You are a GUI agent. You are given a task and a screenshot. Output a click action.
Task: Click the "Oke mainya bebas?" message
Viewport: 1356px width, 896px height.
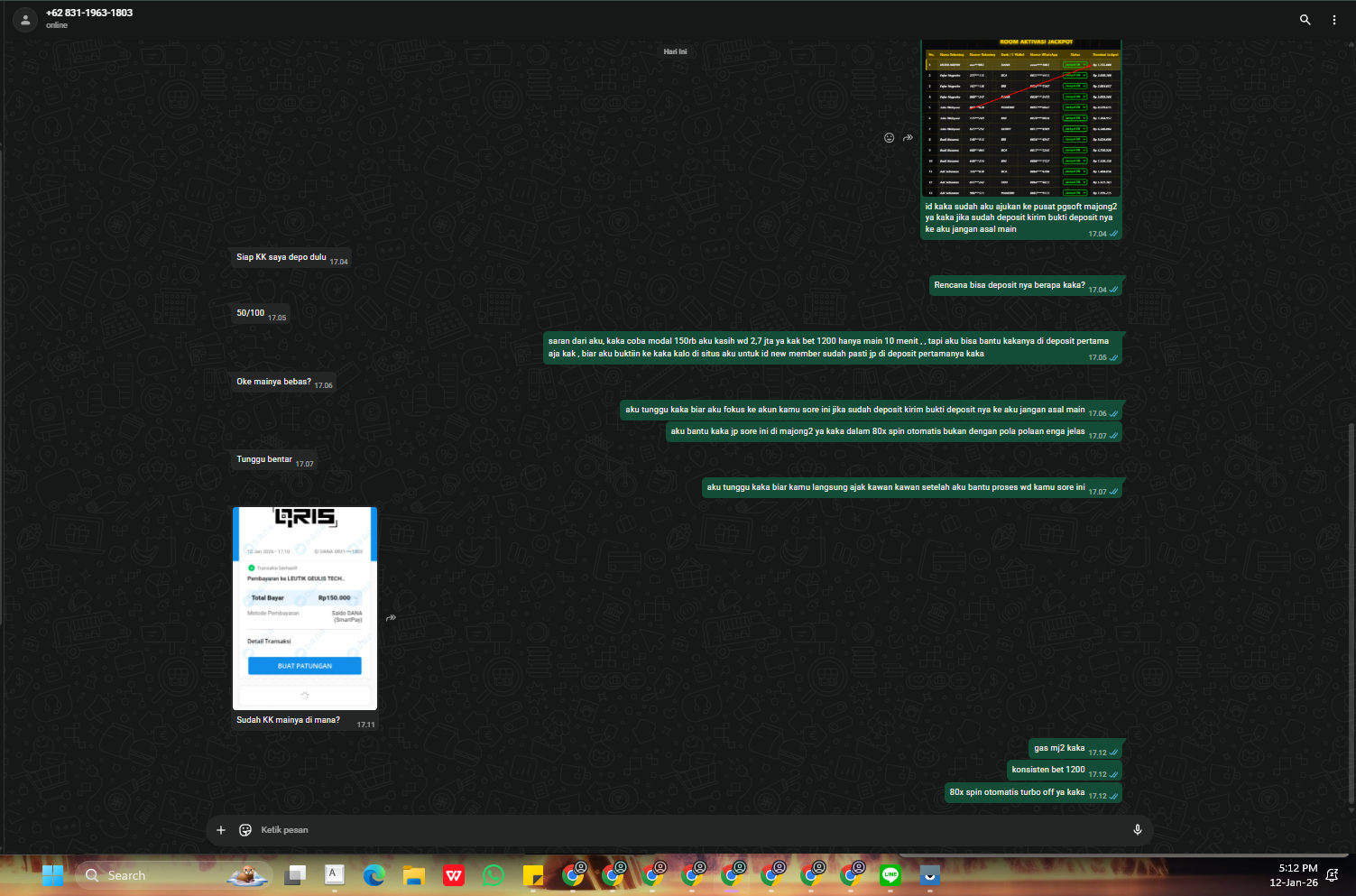pos(284,382)
